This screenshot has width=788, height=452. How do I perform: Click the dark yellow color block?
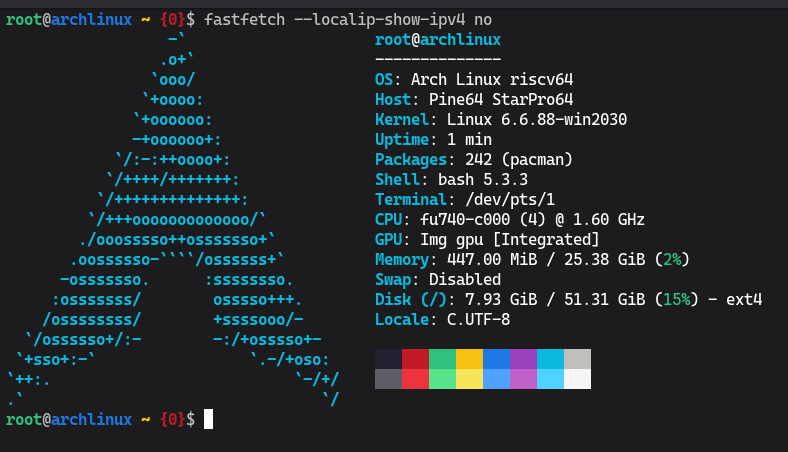469,359
